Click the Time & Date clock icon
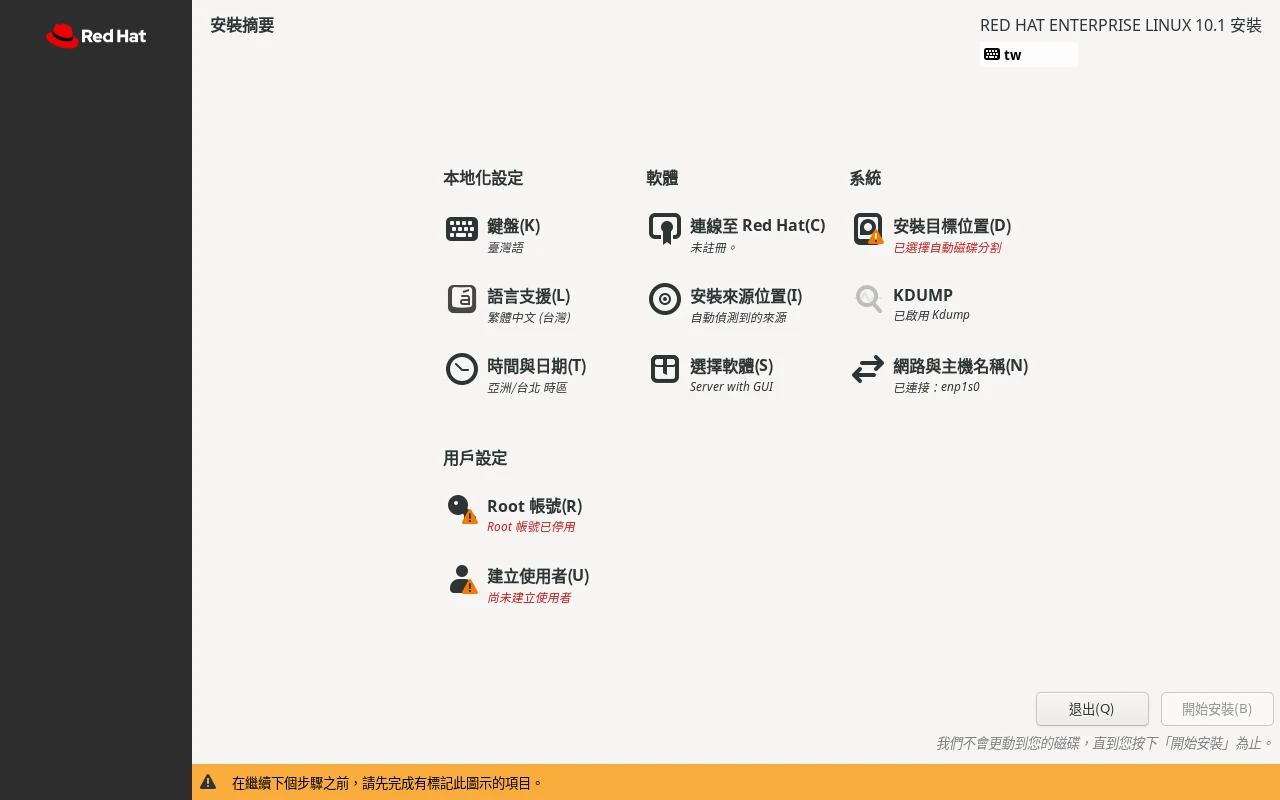1280x800 pixels. (x=461, y=369)
